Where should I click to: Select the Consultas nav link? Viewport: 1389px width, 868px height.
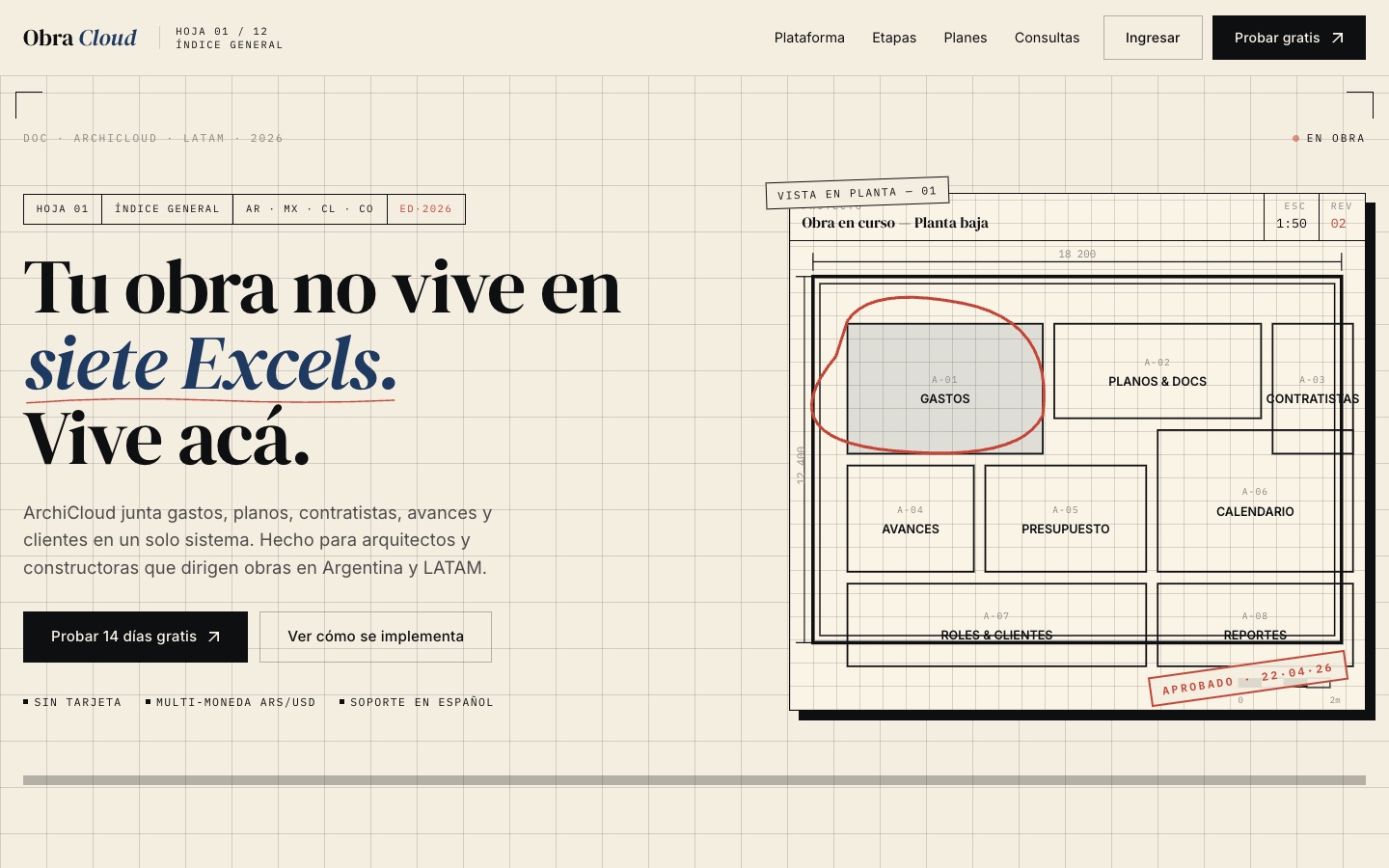pos(1047,38)
